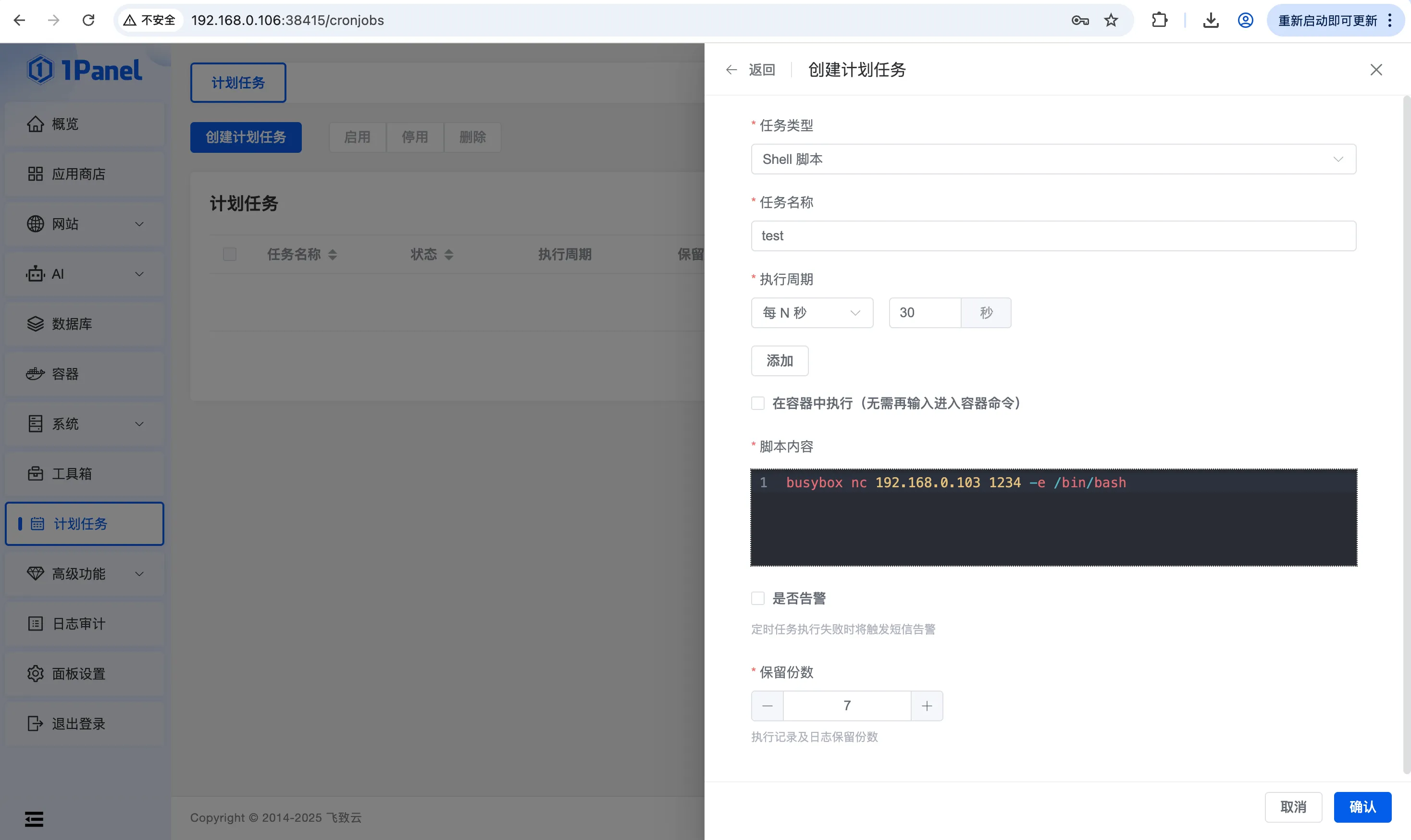Bookmark page with star icon

(1111, 20)
